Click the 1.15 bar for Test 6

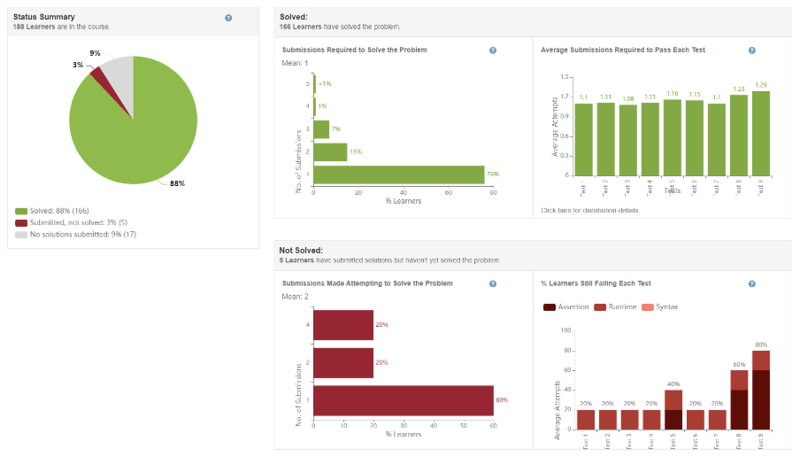694,138
